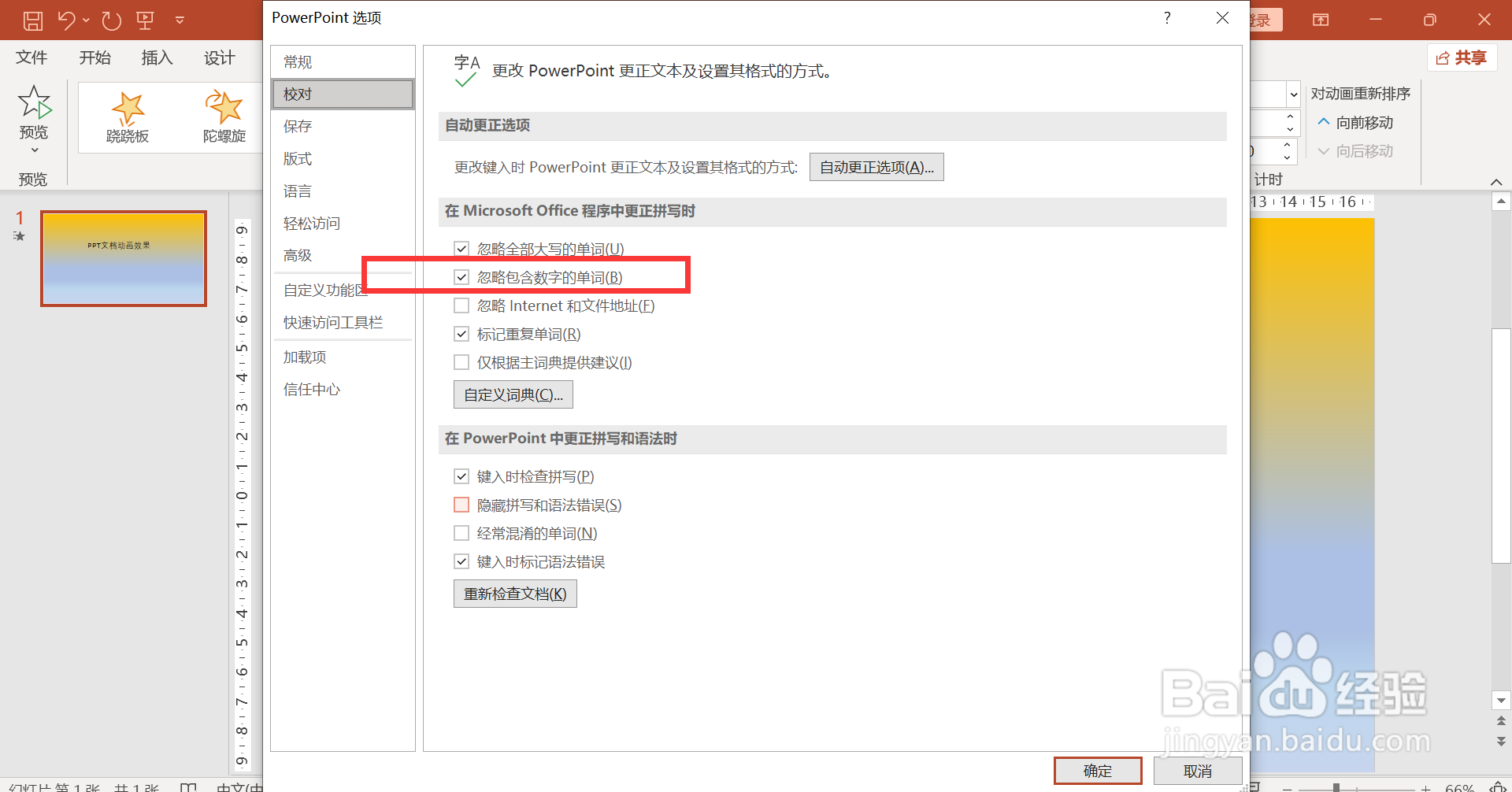
Task: Open 自动更正选项(A) button
Action: (876, 167)
